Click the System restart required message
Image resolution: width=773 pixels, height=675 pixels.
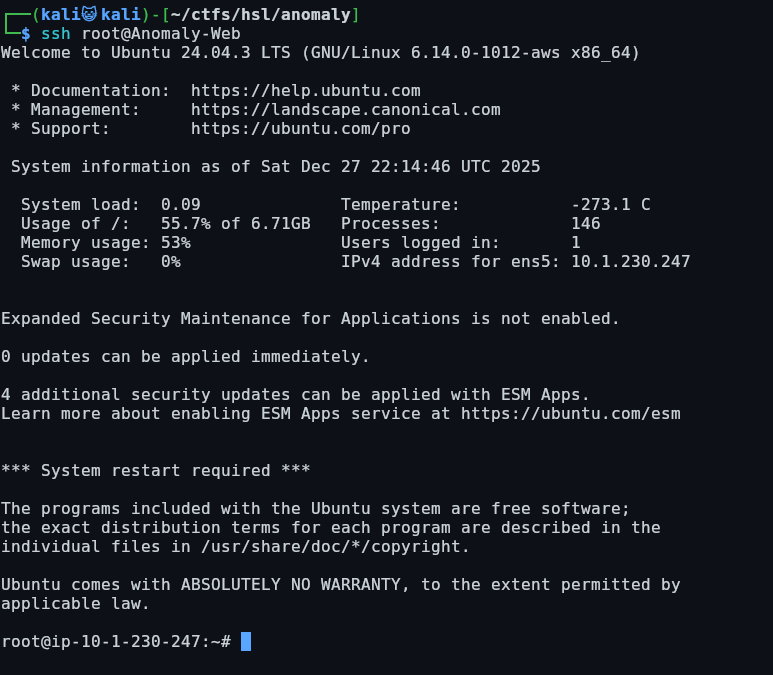tap(155, 470)
